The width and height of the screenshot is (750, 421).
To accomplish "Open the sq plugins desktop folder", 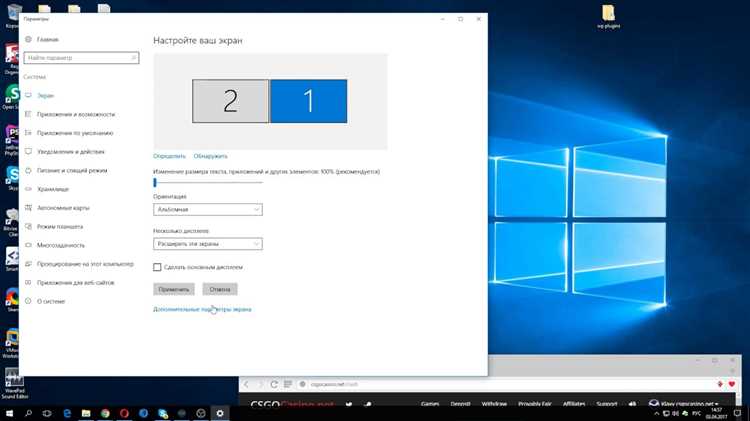I will coord(608,17).
